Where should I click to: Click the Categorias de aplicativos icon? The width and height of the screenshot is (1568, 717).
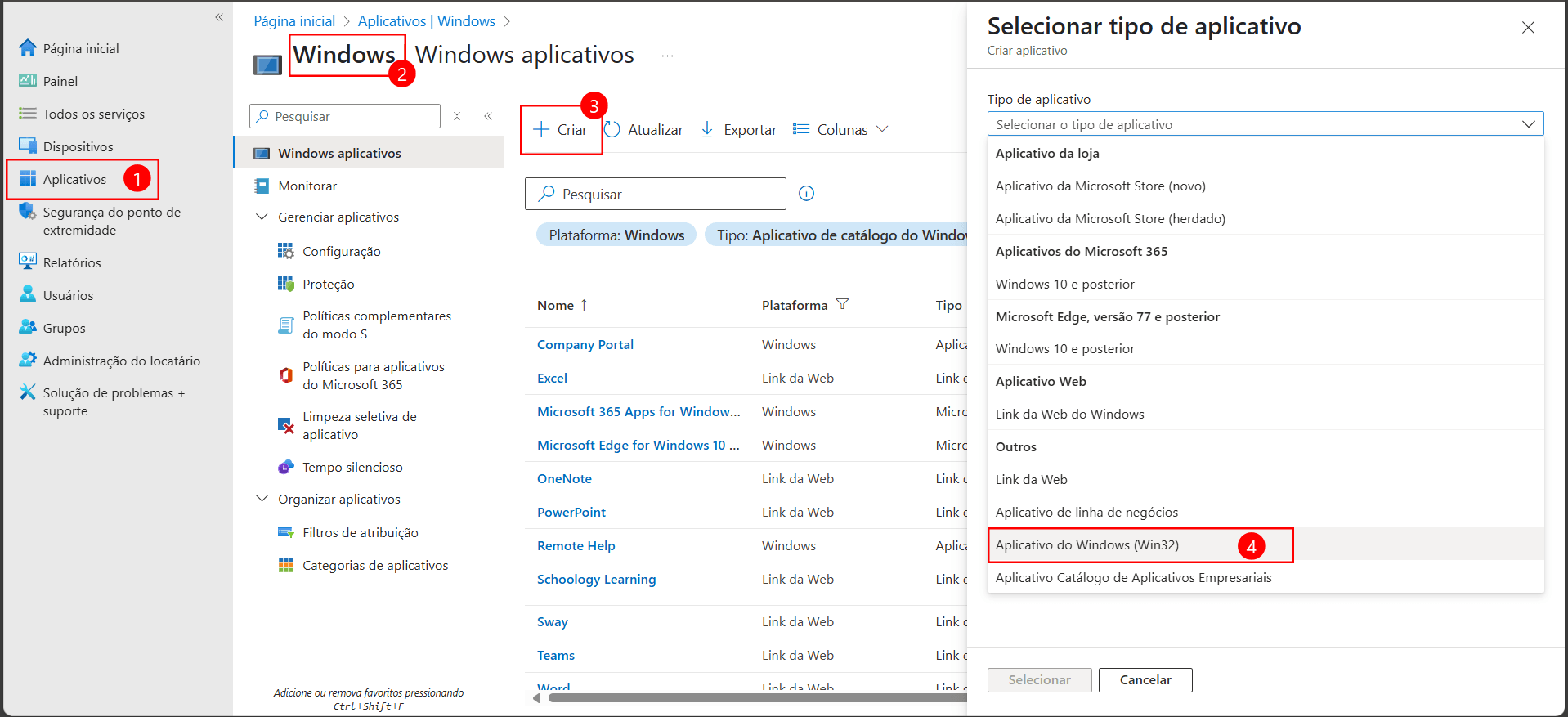click(x=285, y=565)
